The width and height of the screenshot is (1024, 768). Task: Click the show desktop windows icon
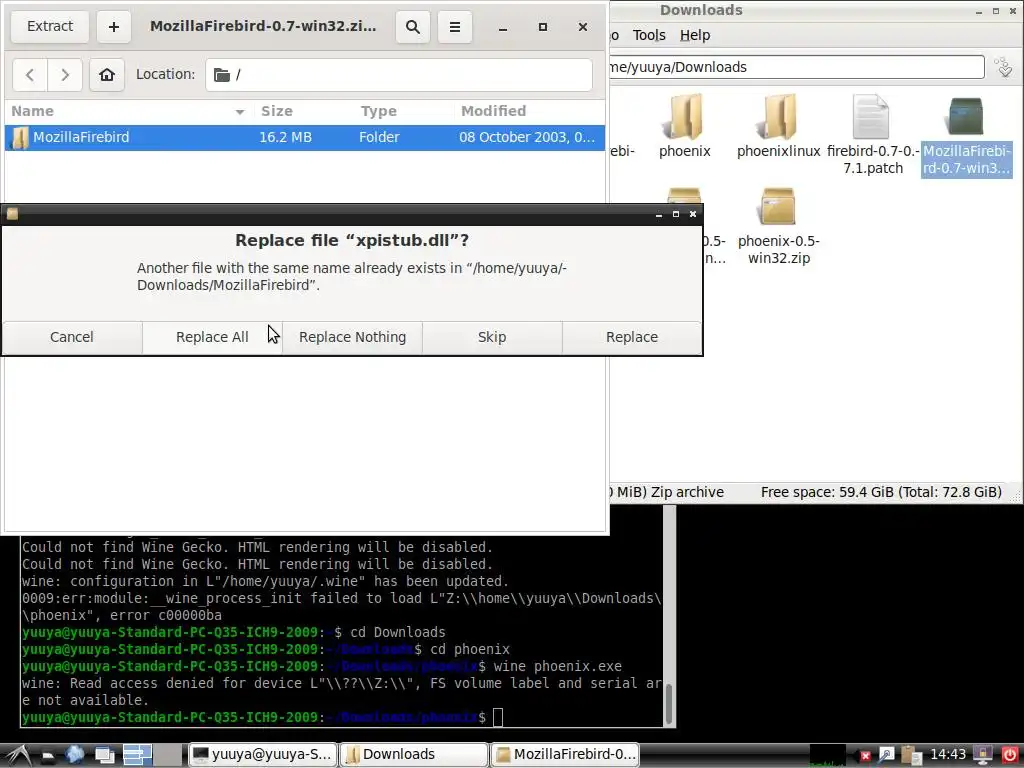click(104, 755)
